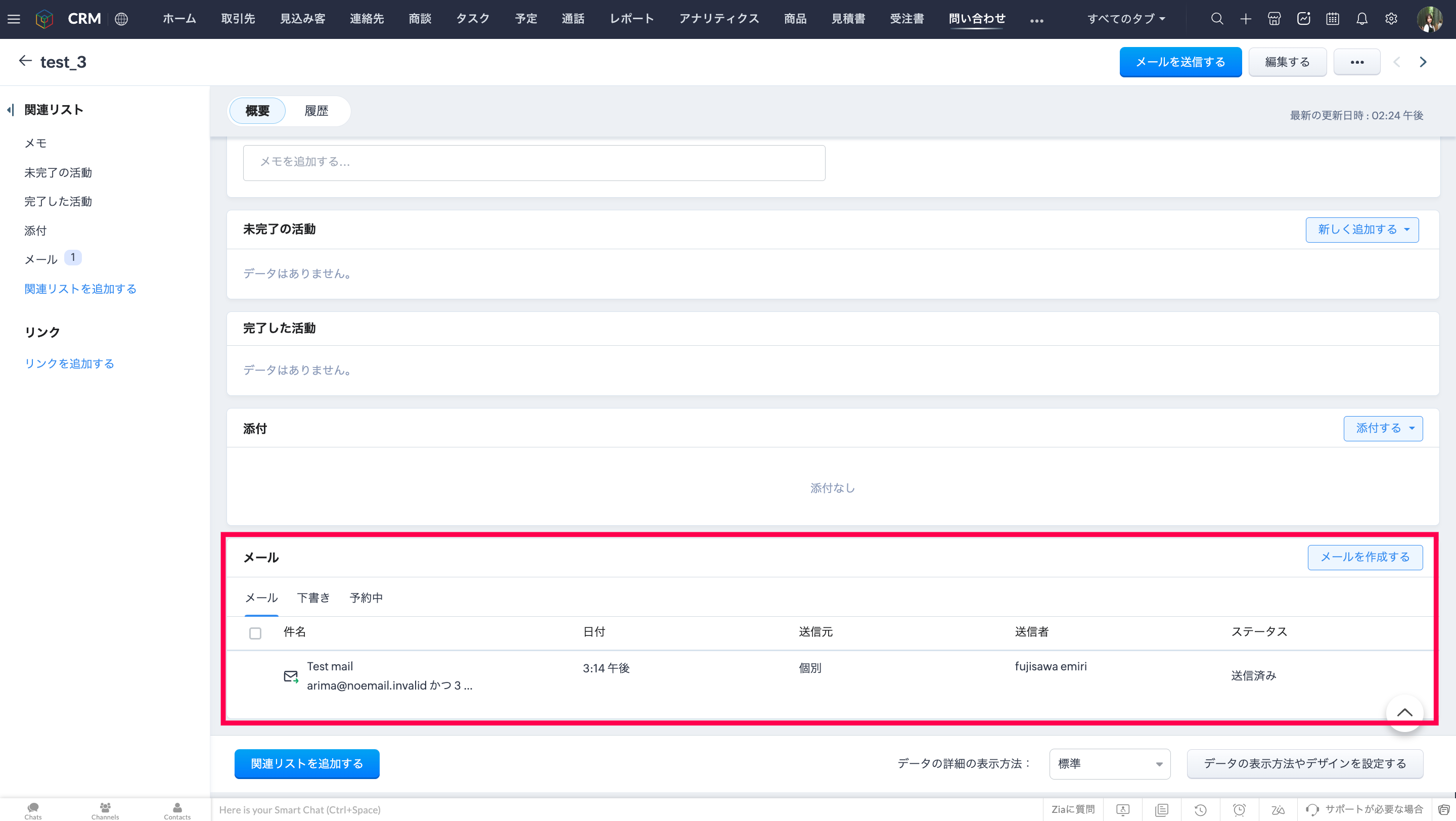Click the plus quick-create icon
Screen dimensions: 1456x821
[x=1246, y=19]
